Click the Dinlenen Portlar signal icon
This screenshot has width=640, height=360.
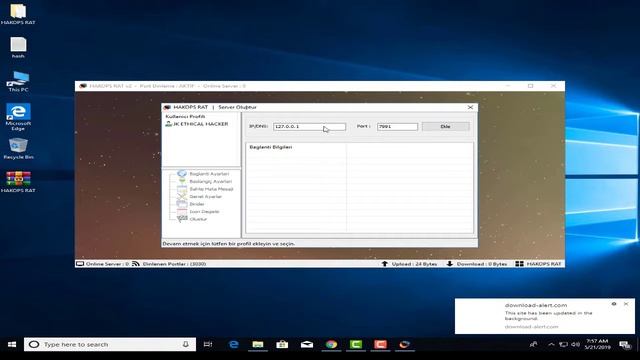[x=136, y=264]
